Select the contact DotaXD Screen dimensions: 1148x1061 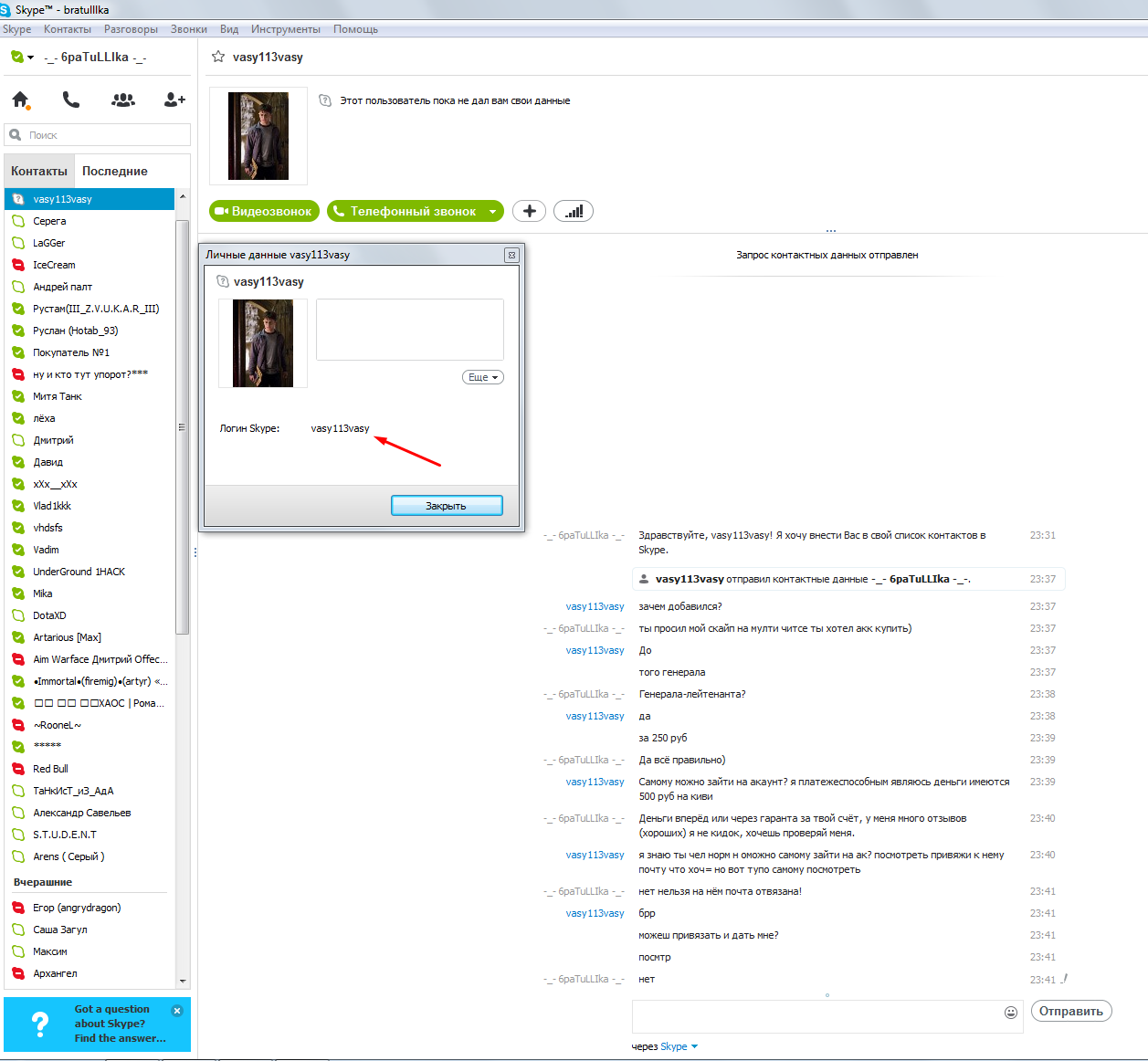pos(90,615)
